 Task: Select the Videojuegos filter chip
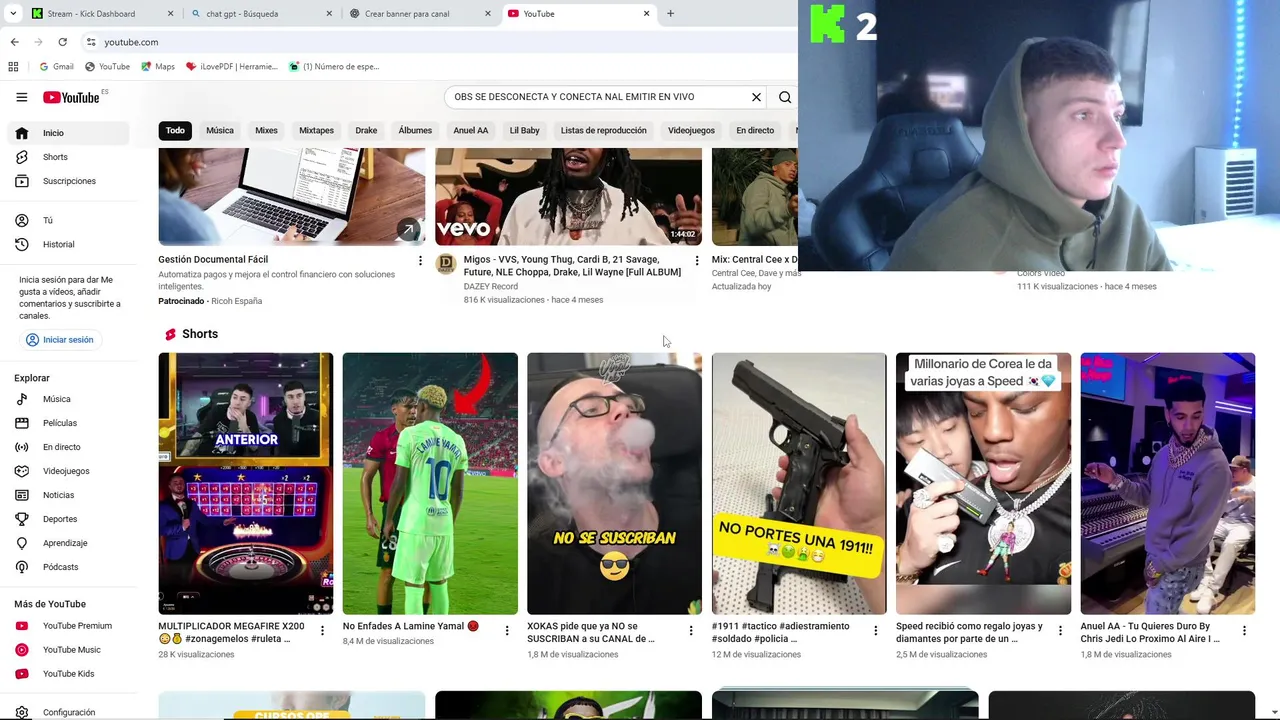click(x=691, y=131)
